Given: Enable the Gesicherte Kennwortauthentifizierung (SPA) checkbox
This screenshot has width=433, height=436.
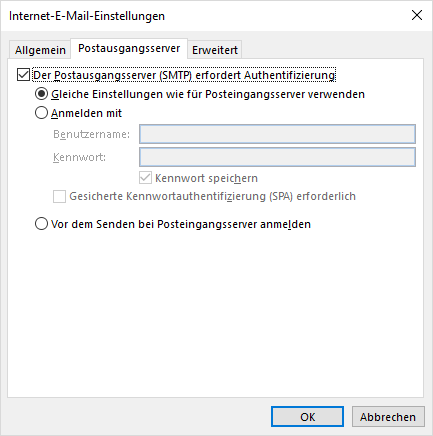Looking at the screenshot, I should 59,196.
